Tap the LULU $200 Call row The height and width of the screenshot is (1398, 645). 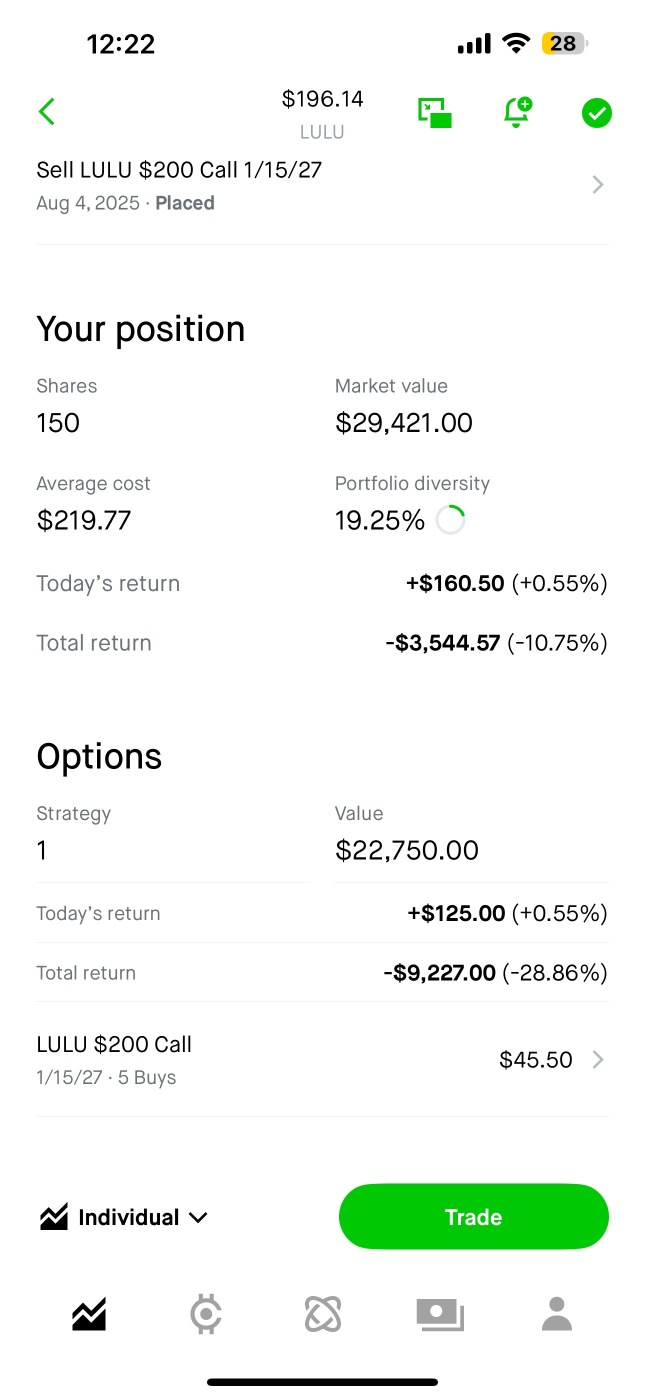322,1059
